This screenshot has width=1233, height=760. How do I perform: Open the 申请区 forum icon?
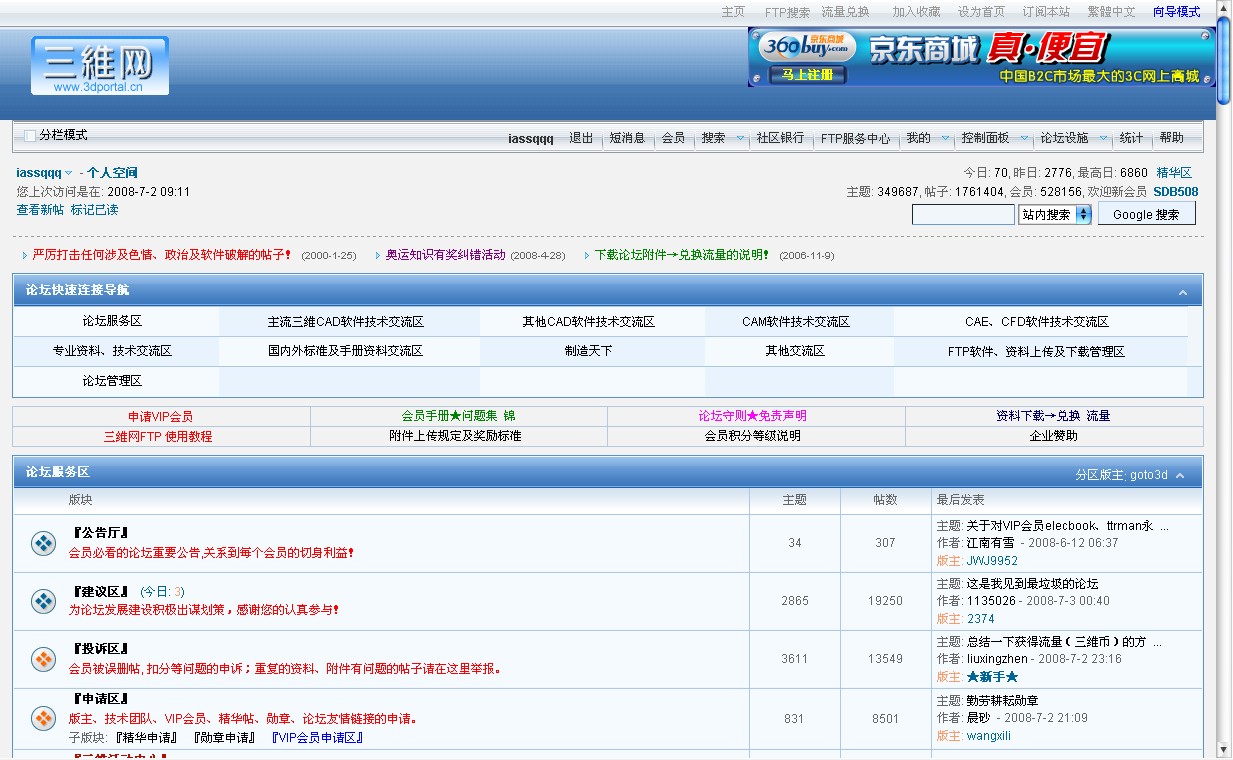[44, 718]
